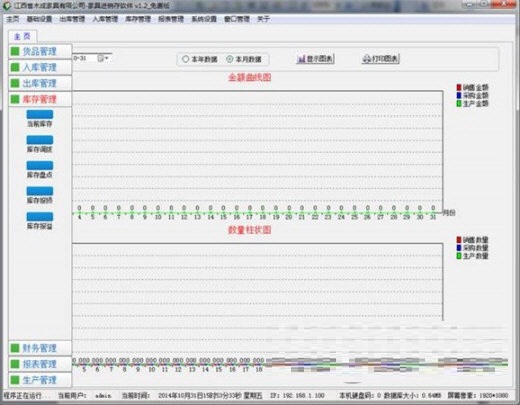Open the 报表管理 menu in menu bar
The height and width of the screenshot is (405, 520).
point(171,19)
